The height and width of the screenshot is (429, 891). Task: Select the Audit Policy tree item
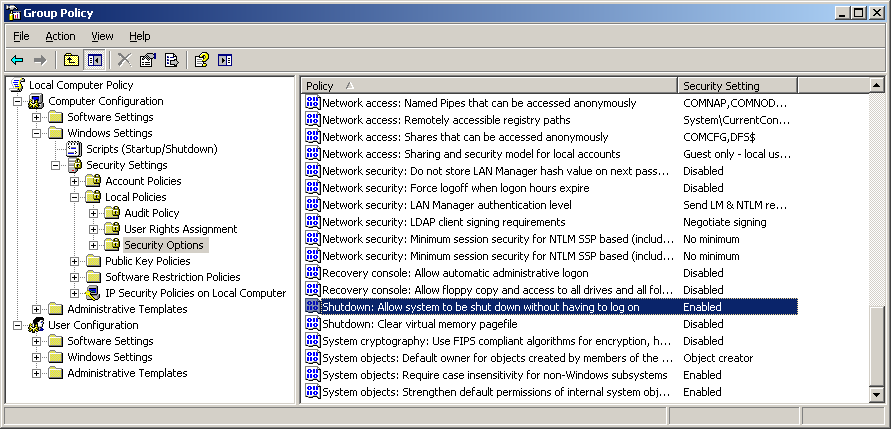151,213
